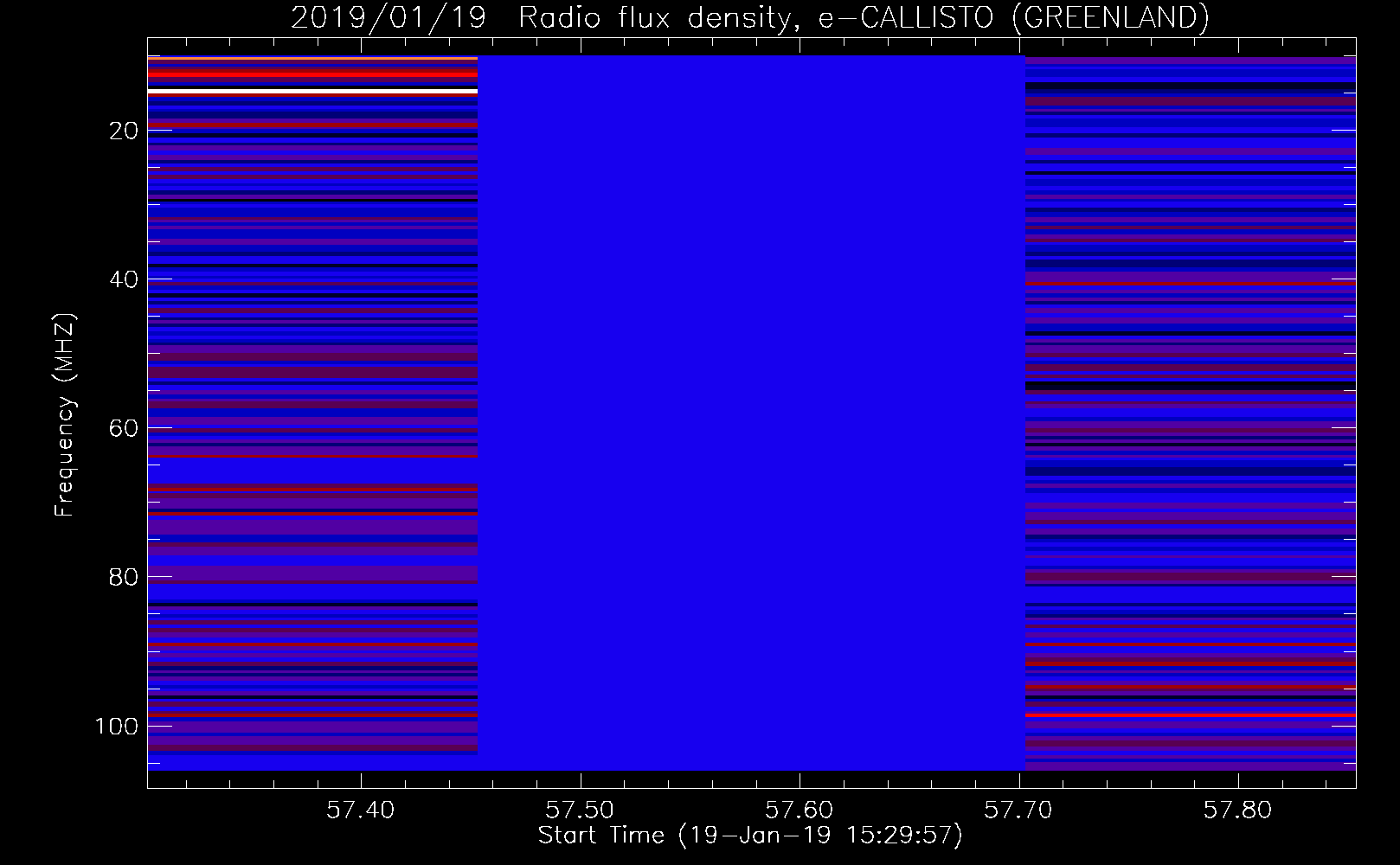Viewport: 1400px width, 865px height.
Task: Click the bright red band near 100 MHz on right
Action: (x=1191, y=715)
